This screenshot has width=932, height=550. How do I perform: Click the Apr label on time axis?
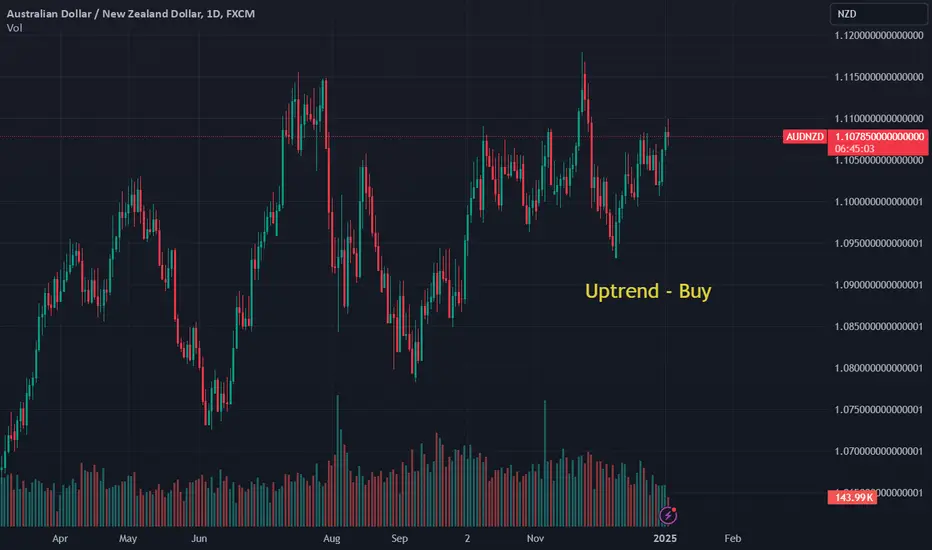coord(60,538)
